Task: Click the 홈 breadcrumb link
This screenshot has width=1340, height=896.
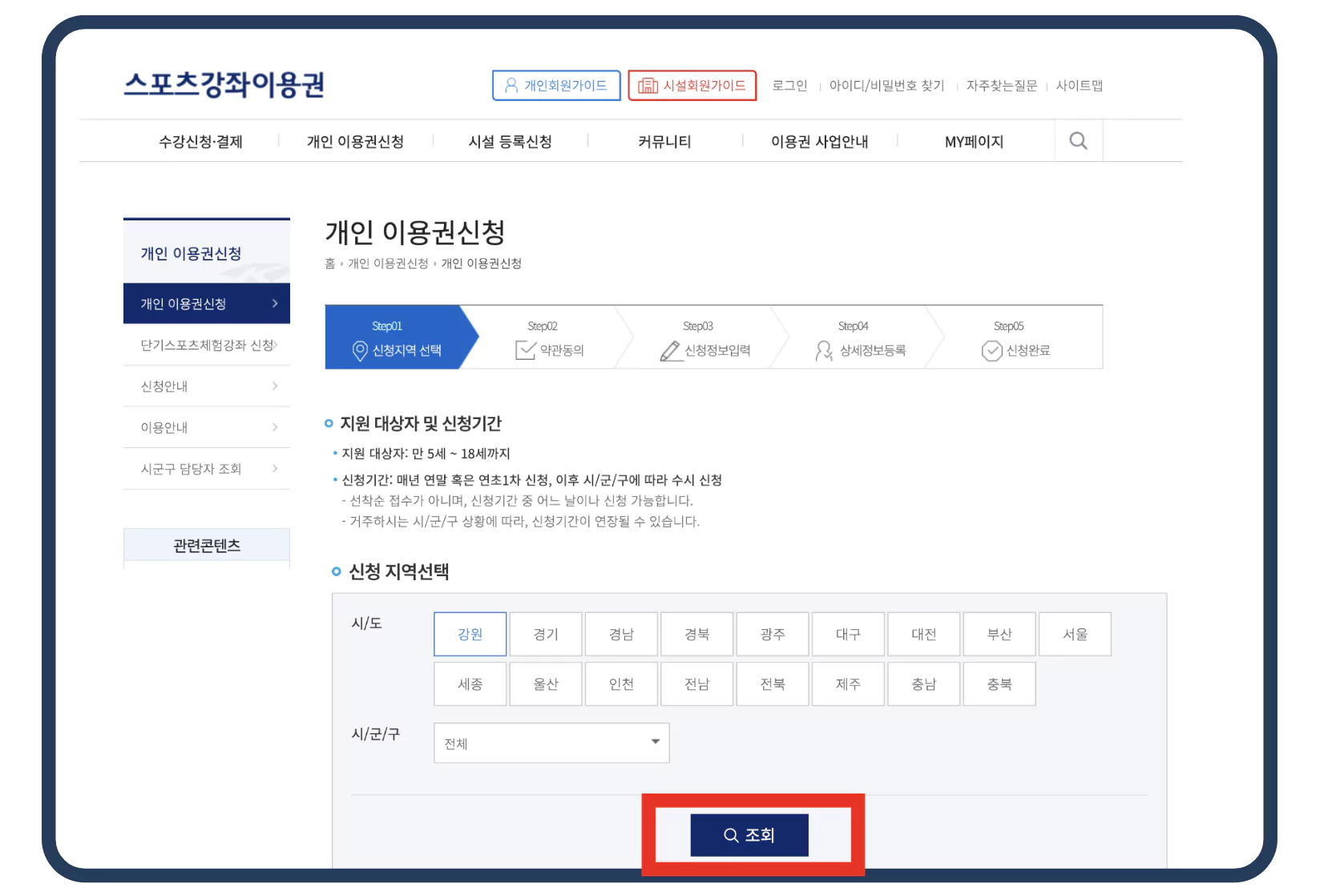Action: pyautogui.click(x=330, y=264)
